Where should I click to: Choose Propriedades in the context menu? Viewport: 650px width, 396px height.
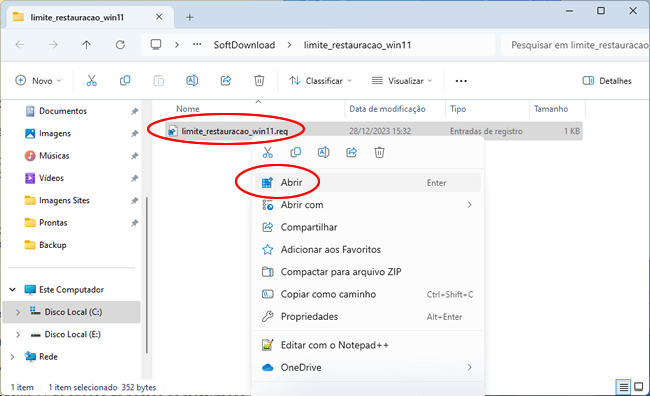coord(368,317)
